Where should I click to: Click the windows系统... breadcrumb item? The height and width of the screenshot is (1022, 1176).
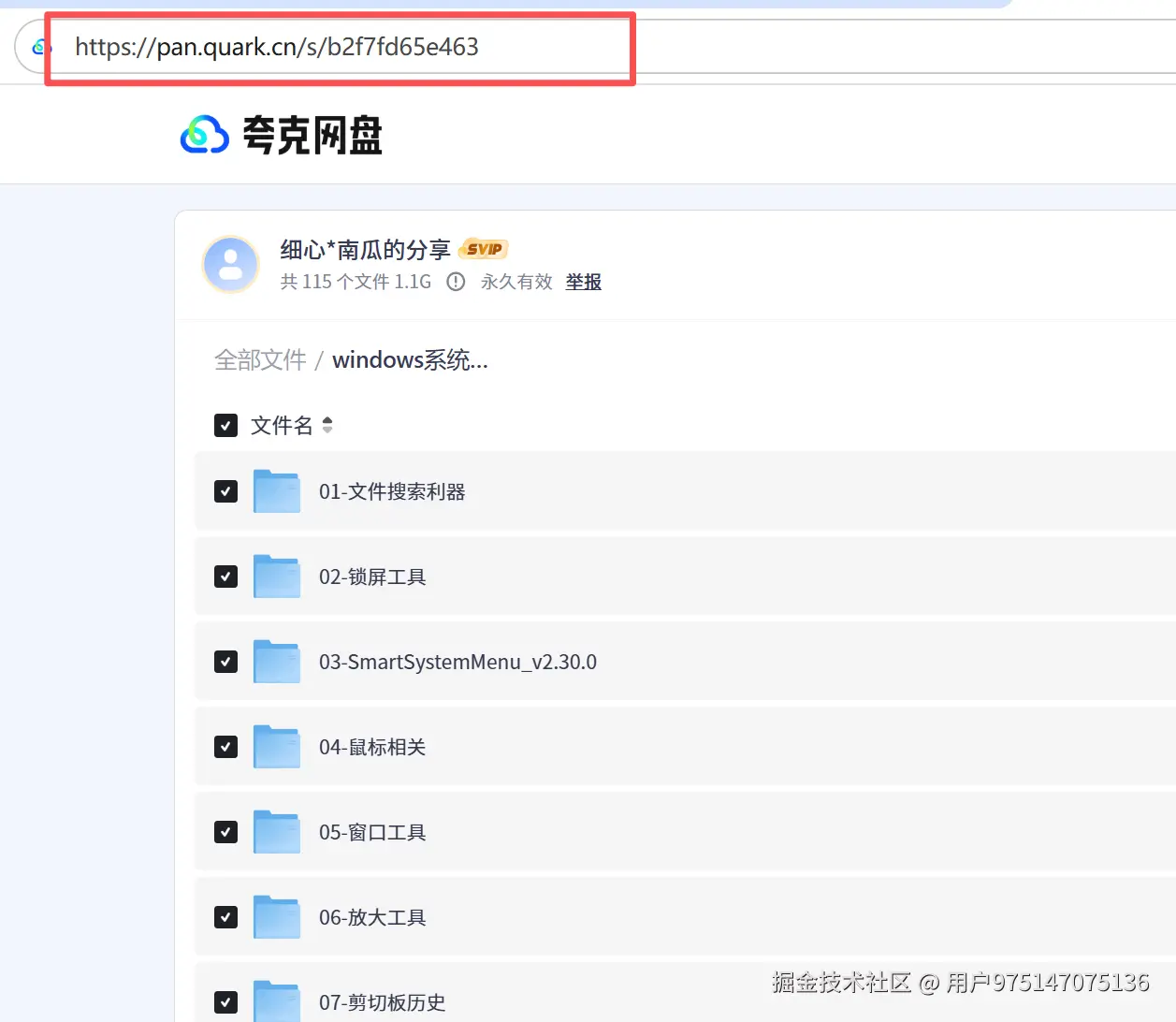coord(410,360)
